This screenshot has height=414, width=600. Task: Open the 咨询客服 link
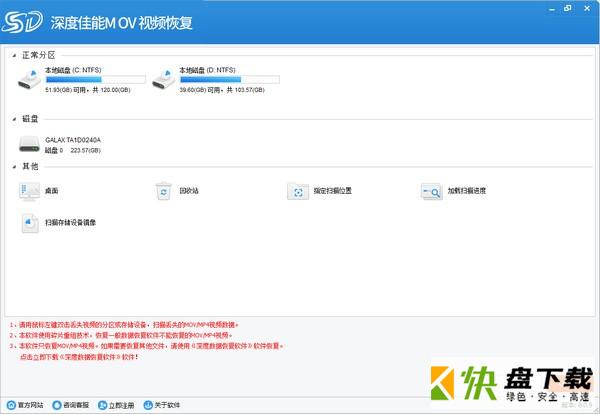coord(76,405)
